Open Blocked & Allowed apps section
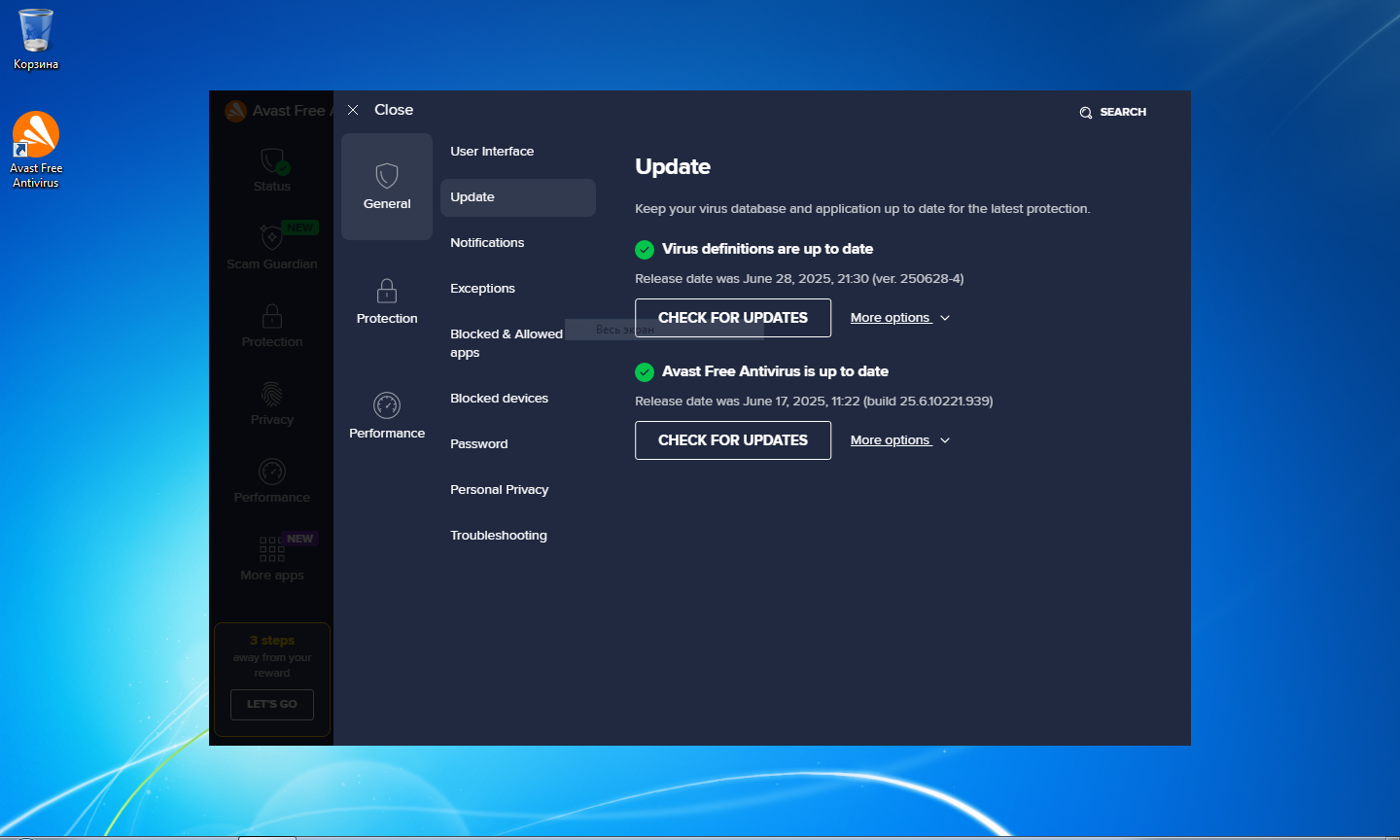This screenshot has height=840, width=1400. click(x=507, y=343)
